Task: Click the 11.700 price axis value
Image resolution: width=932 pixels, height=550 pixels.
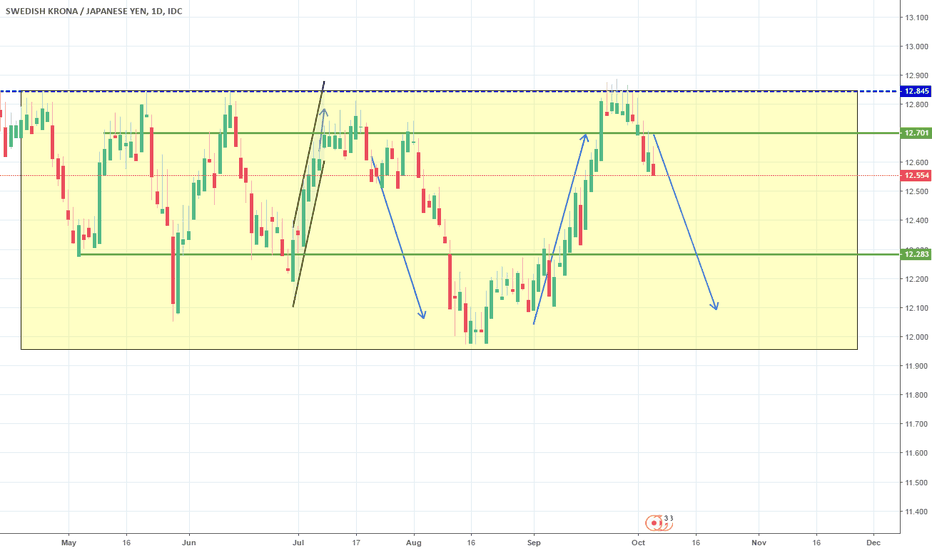Action: click(x=917, y=425)
